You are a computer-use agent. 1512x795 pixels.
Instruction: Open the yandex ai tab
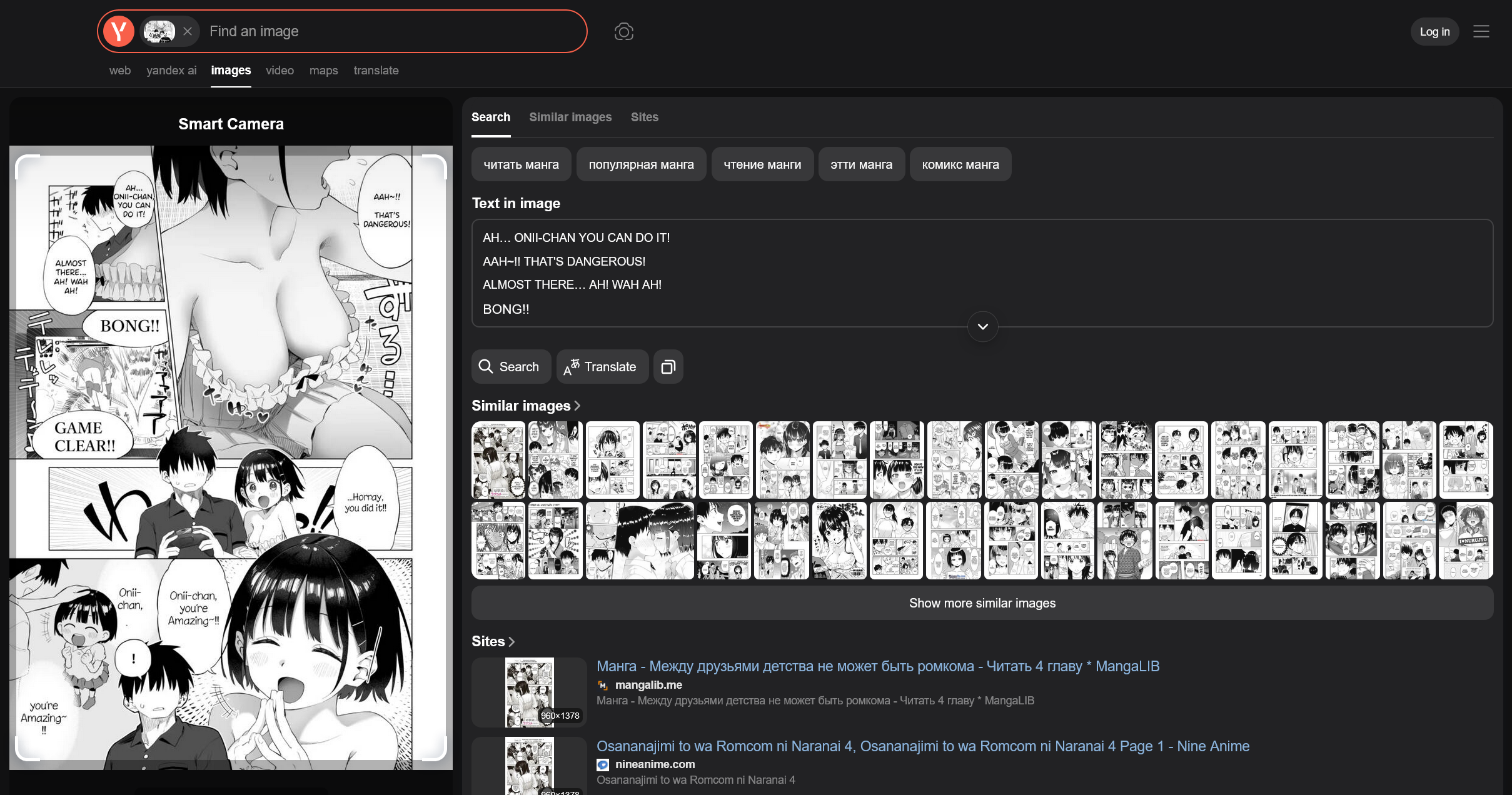click(171, 70)
